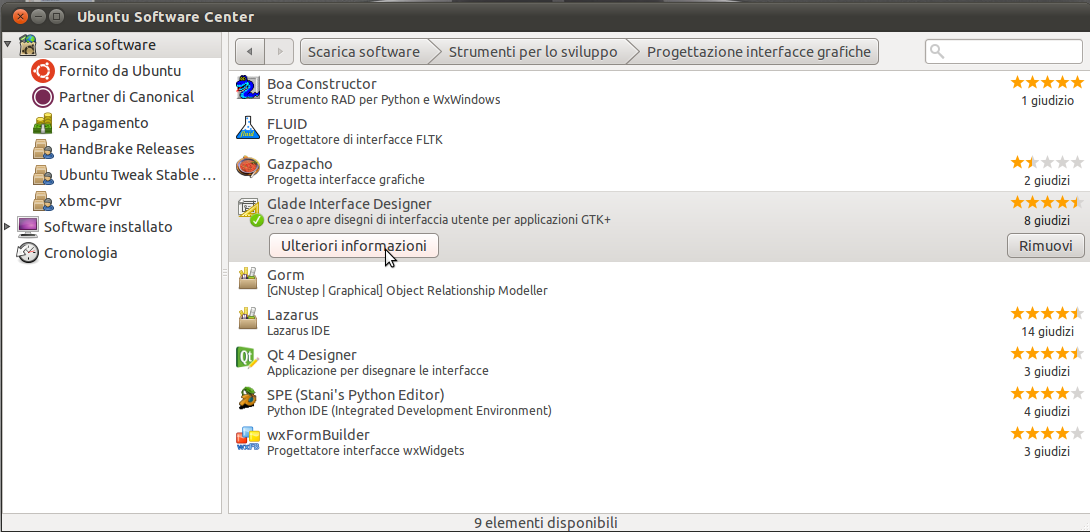Click the A pagamento icon
The image size is (1090, 532).
coord(42,123)
